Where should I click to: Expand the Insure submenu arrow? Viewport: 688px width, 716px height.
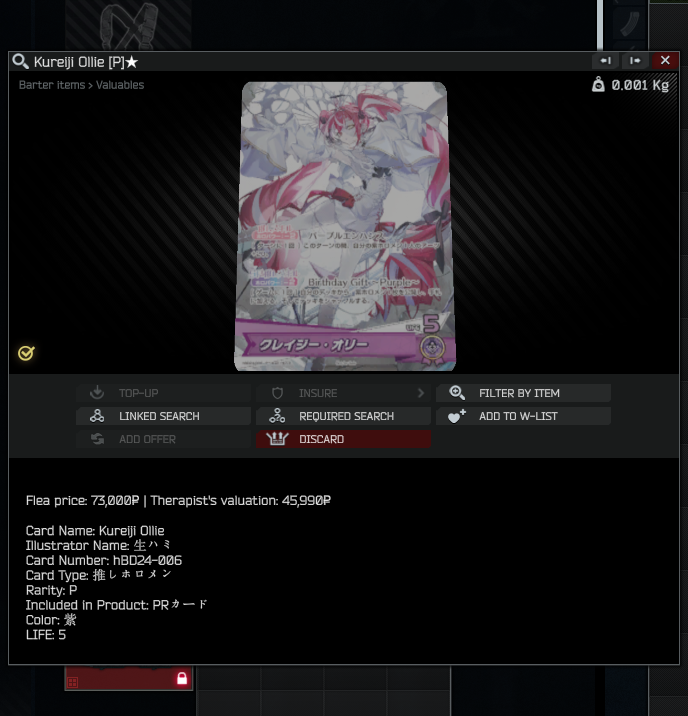click(x=420, y=393)
